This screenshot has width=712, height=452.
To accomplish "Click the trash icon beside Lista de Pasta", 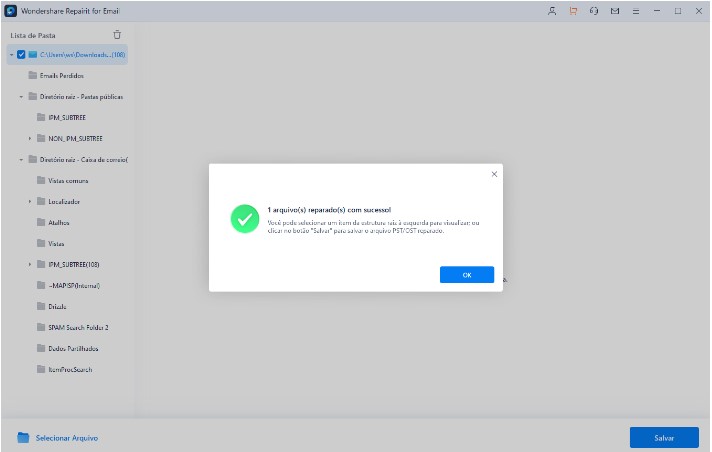I will [x=117, y=35].
